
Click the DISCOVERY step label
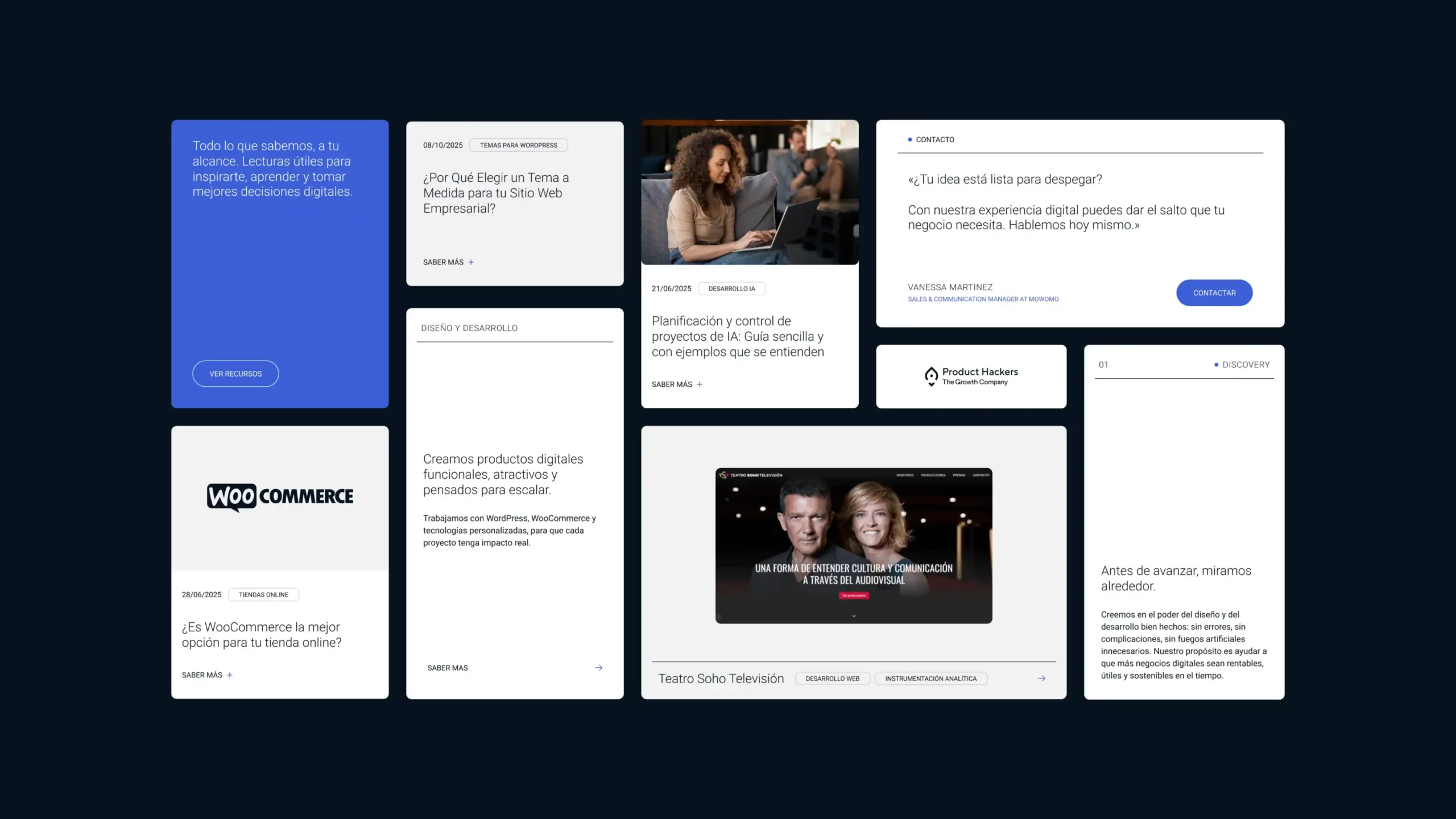click(1246, 365)
